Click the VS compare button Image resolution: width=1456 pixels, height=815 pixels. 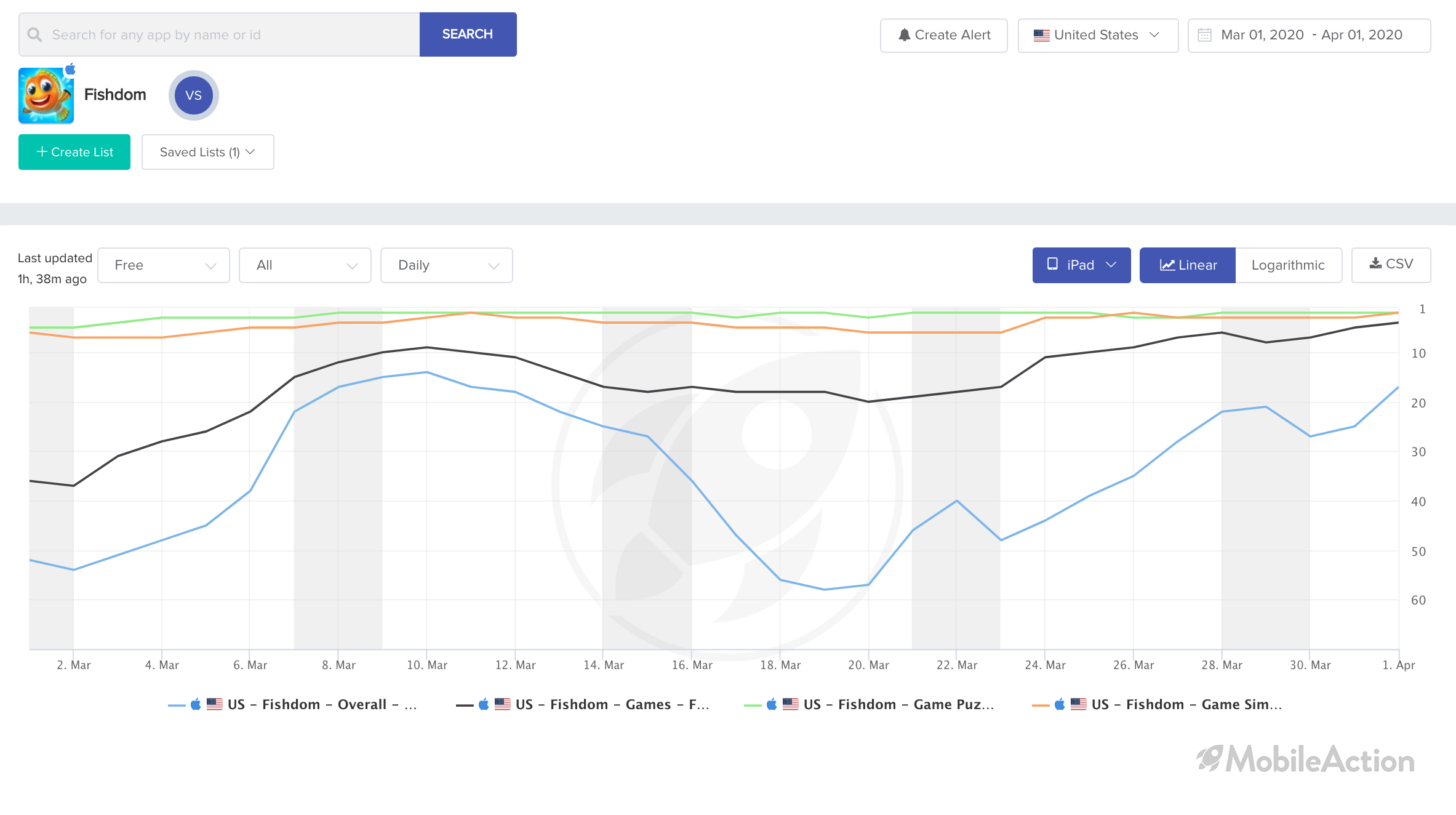point(193,95)
